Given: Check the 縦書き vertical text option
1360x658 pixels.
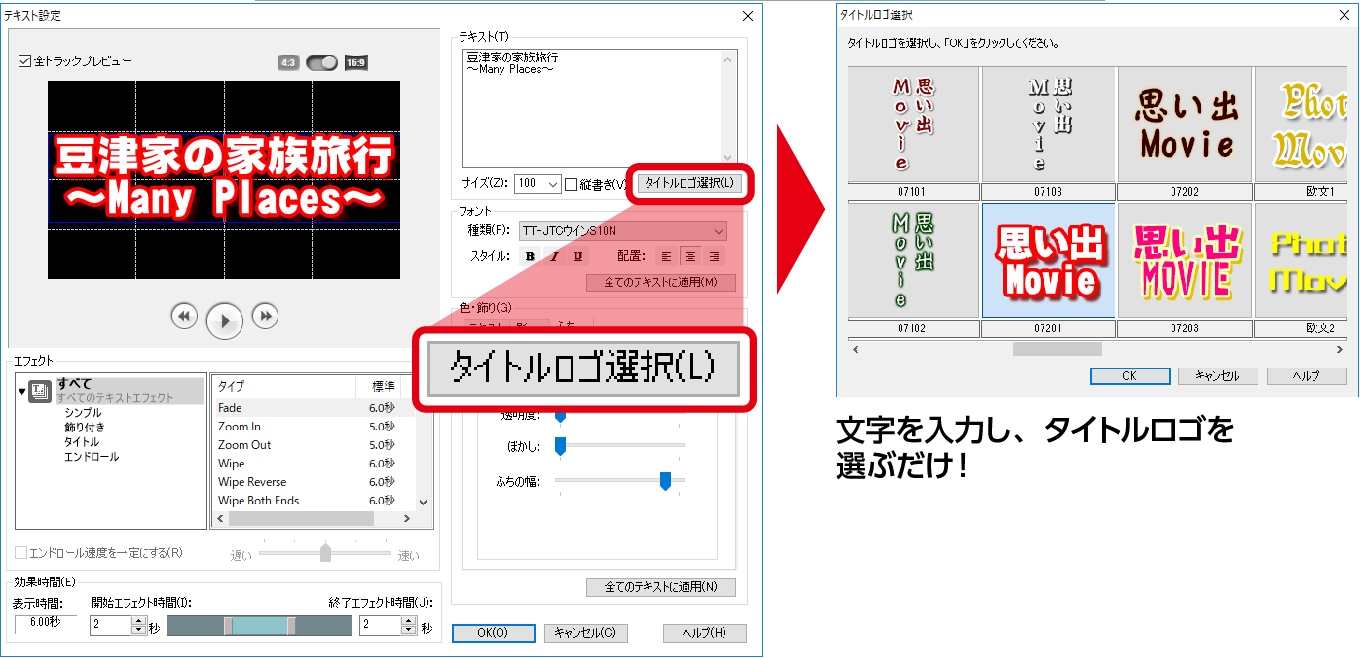Looking at the screenshot, I should click(571, 183).
